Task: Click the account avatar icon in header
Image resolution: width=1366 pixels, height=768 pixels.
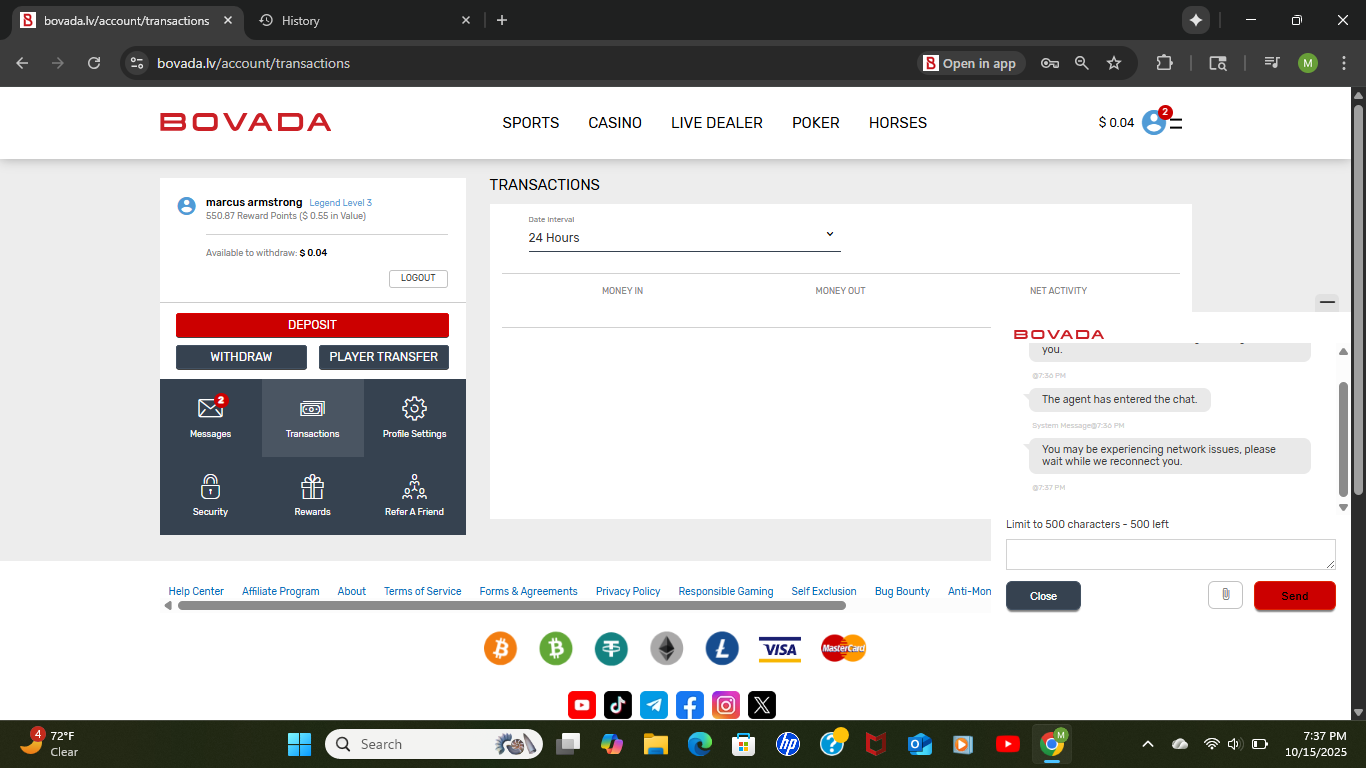Action: pyautogui.click(x=1154, y=122)
